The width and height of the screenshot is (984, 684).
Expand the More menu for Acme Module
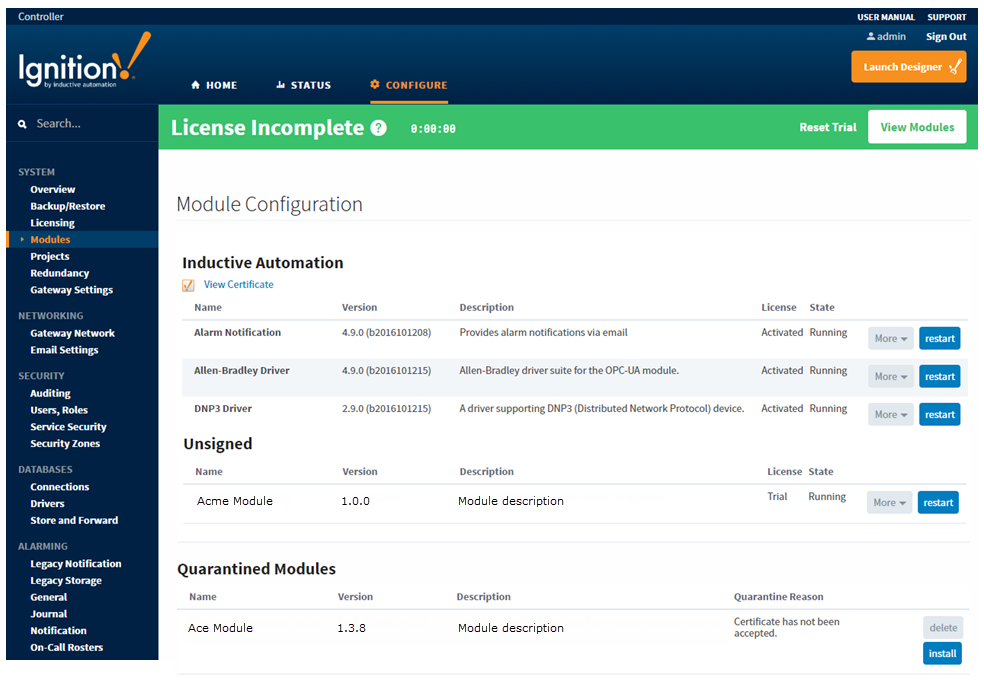click(x=888, y=502)
